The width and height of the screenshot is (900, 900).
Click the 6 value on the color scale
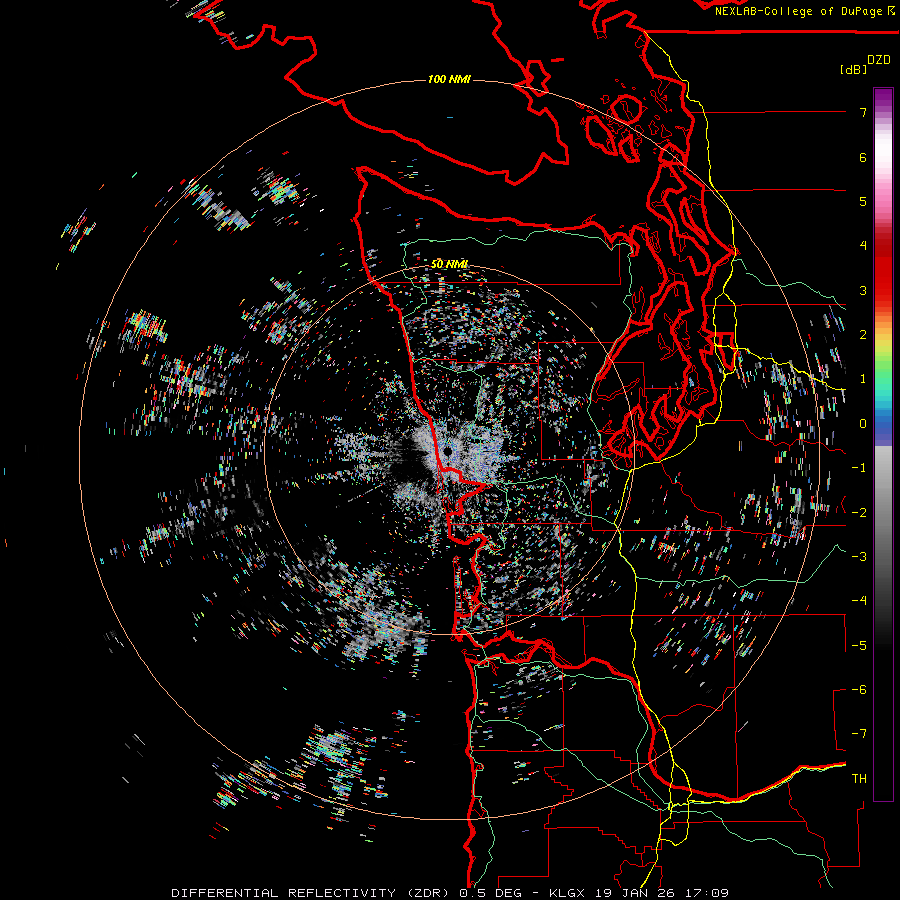point(863,157)
